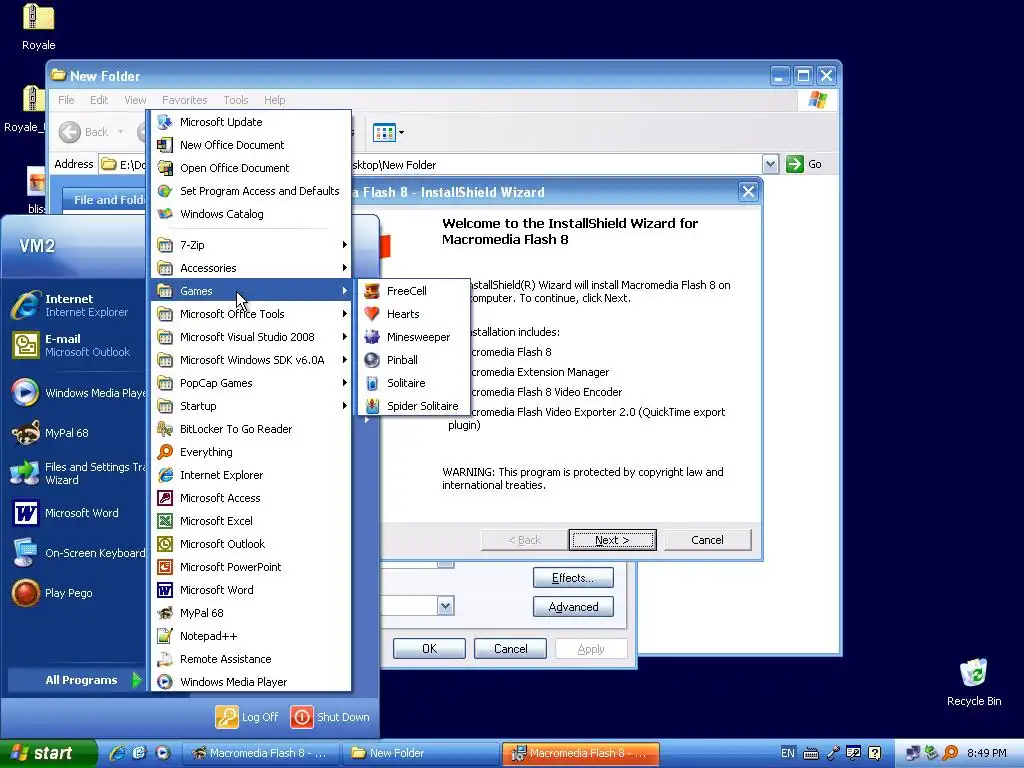Open Microsoft Update in All Programs
The height and width of the screenshot is (768, 1024).
251,121
